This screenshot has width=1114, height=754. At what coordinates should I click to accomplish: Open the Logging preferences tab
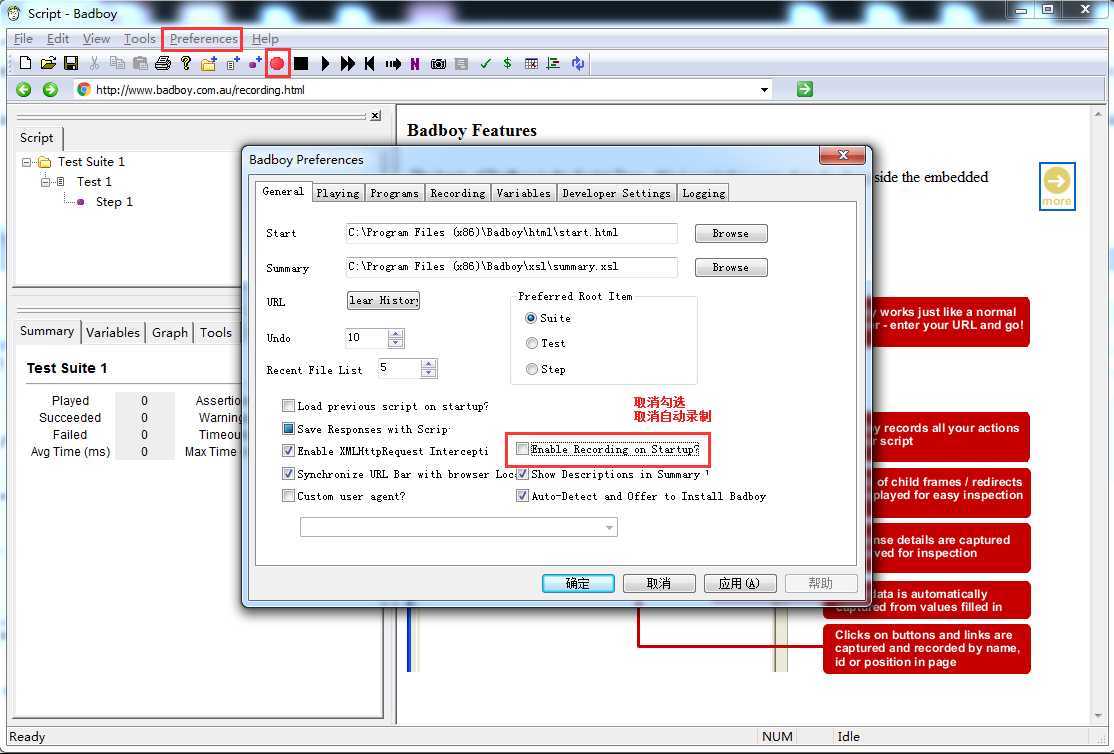(x=703, y=193)
